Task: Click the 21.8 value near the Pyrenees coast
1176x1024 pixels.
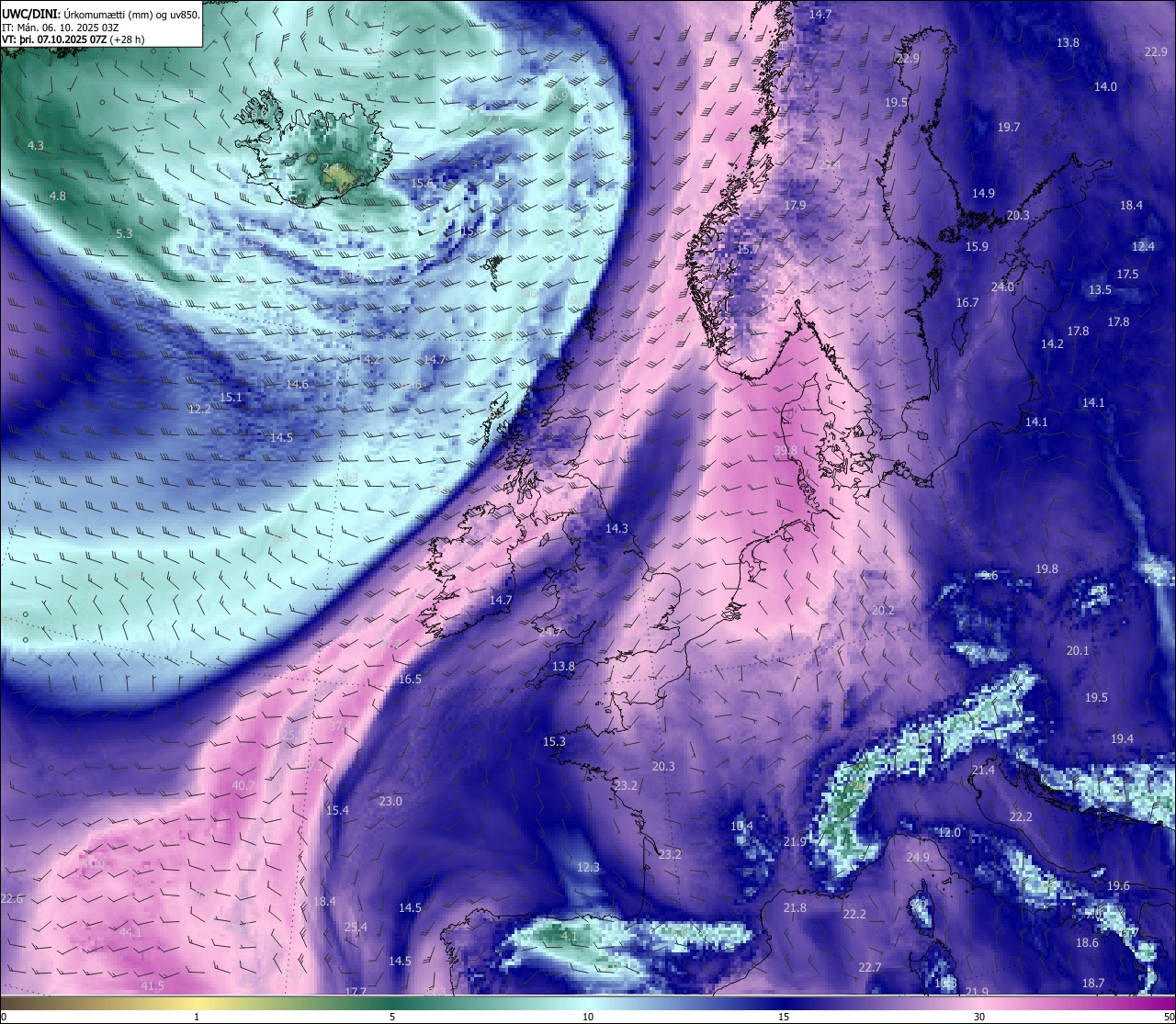Action: click(795, 907)
